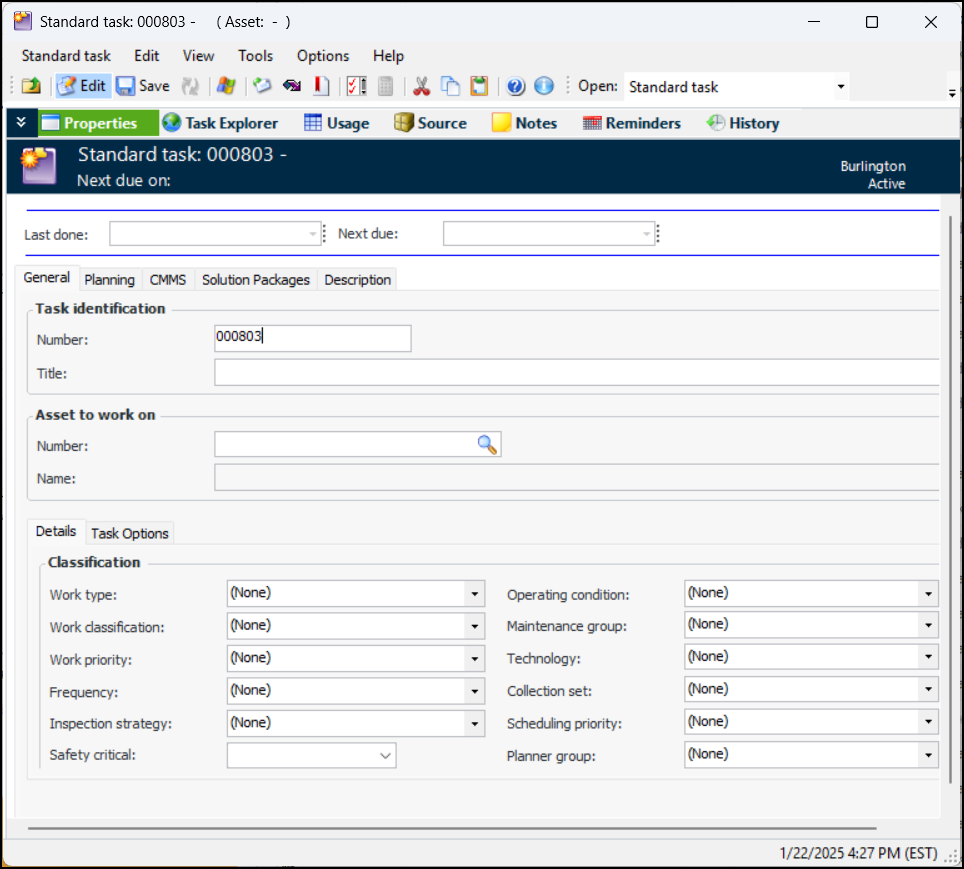Viewport: 964px width, 869px height.
Task: Toggle Edit mode button
Action: click(82, 86)
